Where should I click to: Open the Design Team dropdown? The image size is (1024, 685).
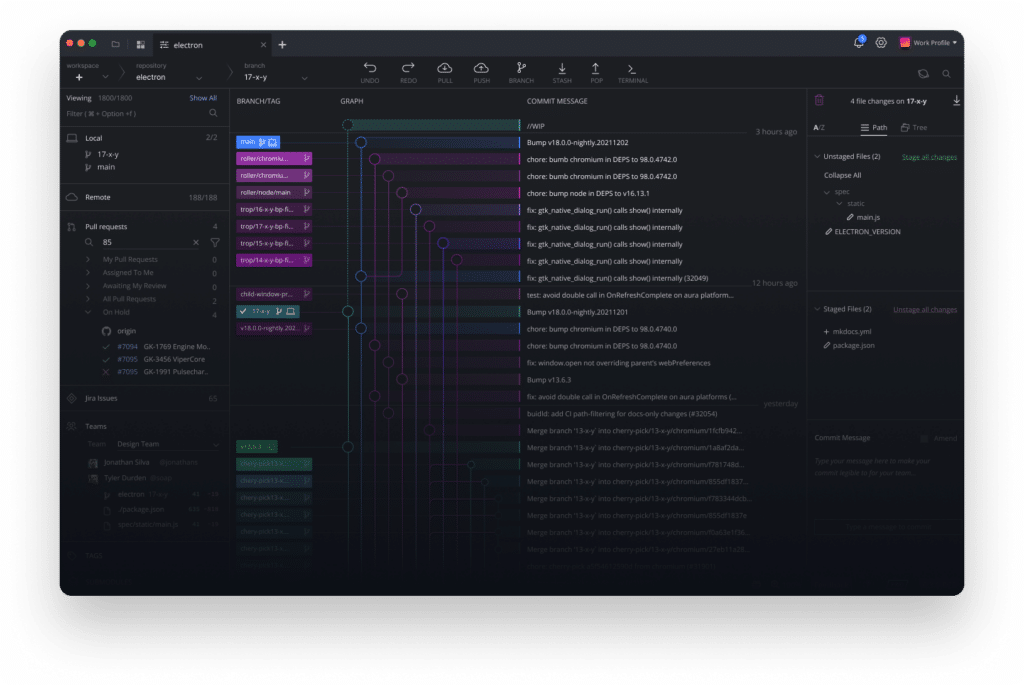[x=168, y=444]
